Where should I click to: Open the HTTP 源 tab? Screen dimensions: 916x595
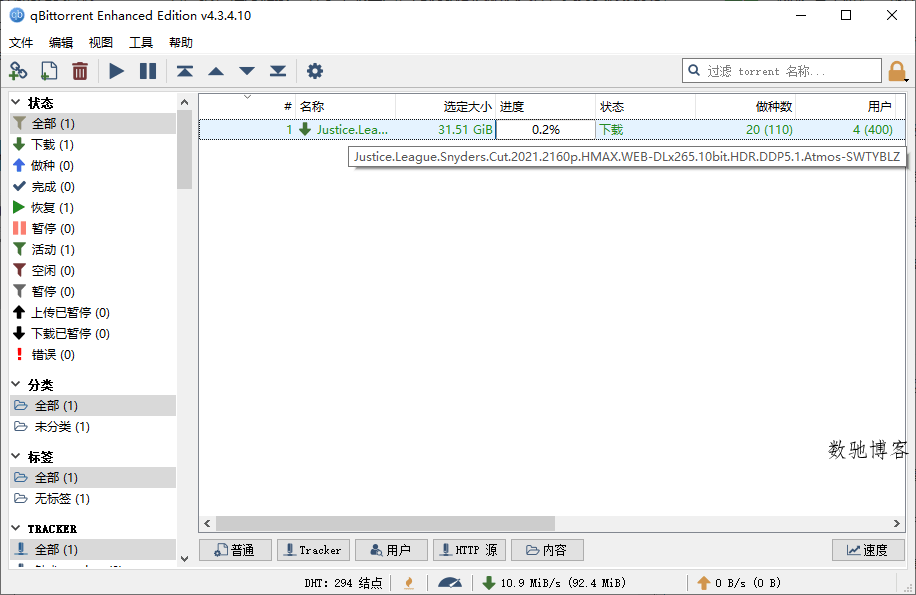click(x=470, y=550)
